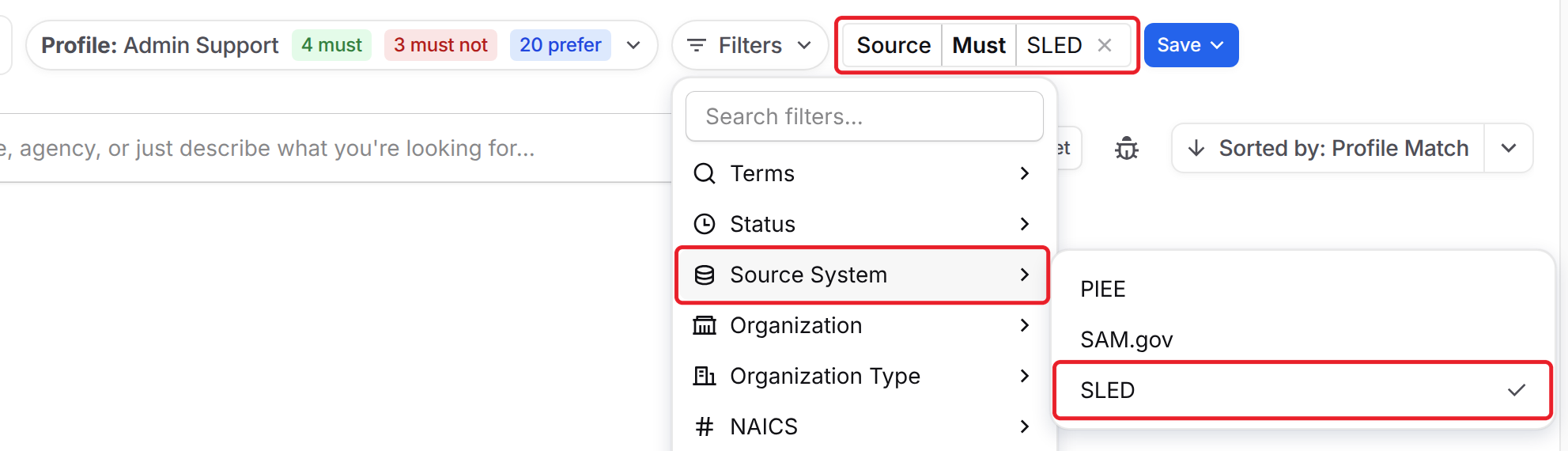Select the SAM.gov source option
Image resolution: width=1568 pixels, height=451 pixels.
1302,339
